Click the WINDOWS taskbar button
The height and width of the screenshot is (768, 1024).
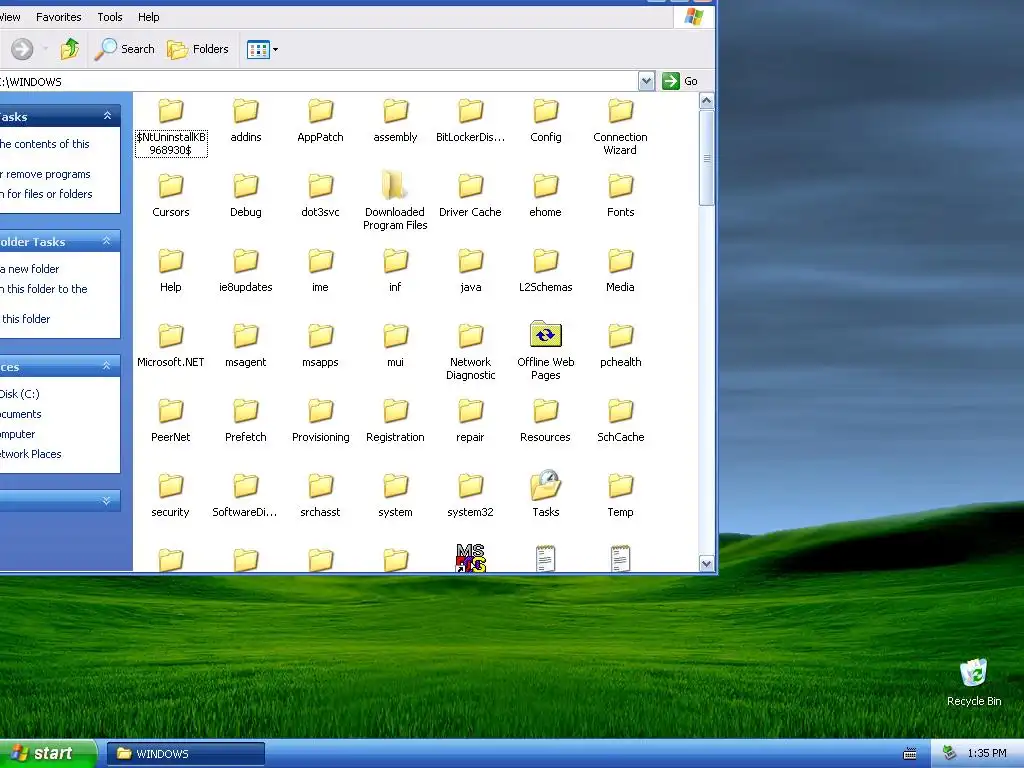(x=185, y=754)
